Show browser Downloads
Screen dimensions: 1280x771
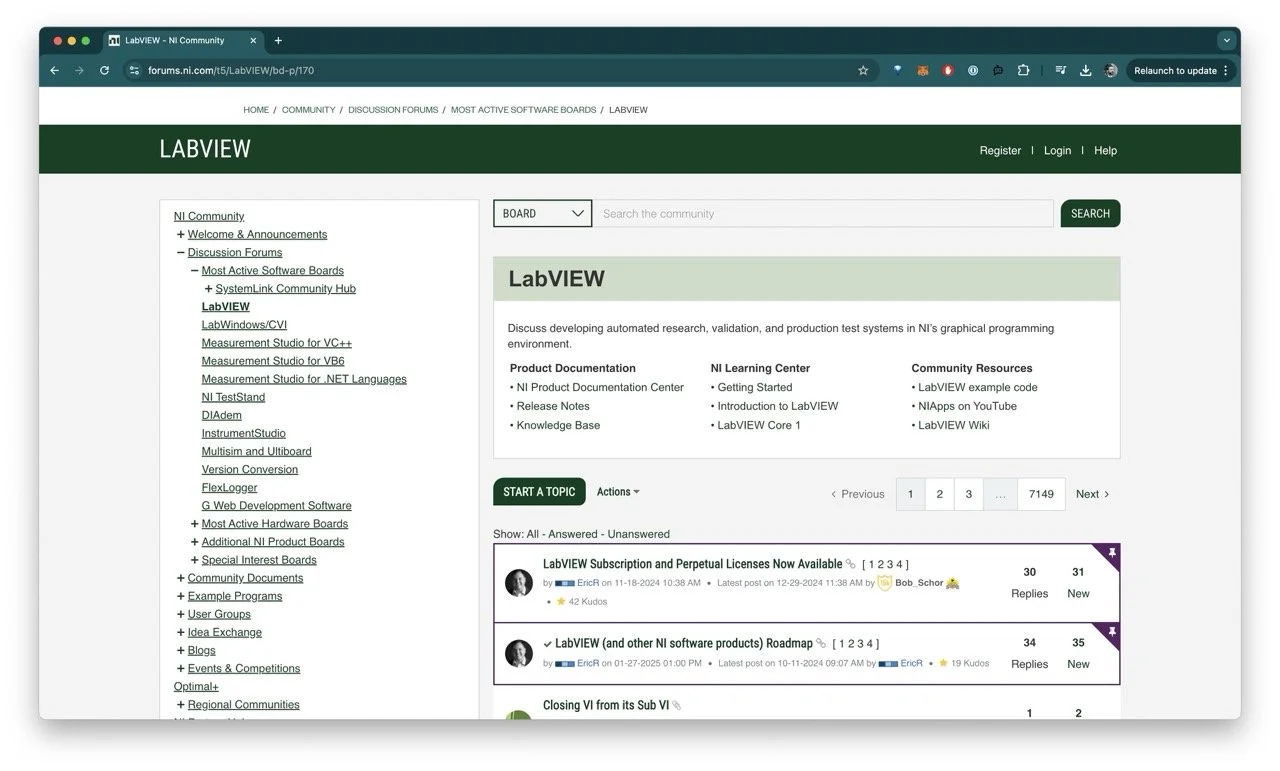pos(1085,71)
